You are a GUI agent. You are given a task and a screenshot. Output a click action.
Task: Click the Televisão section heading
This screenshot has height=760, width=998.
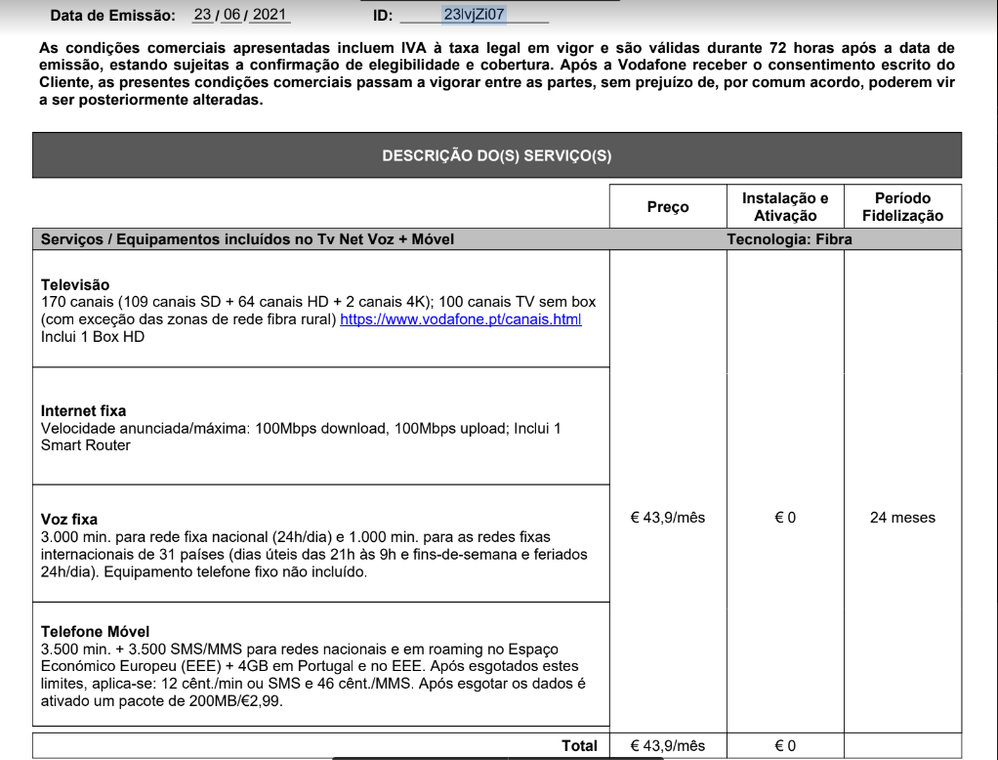(x=75, y=285)
